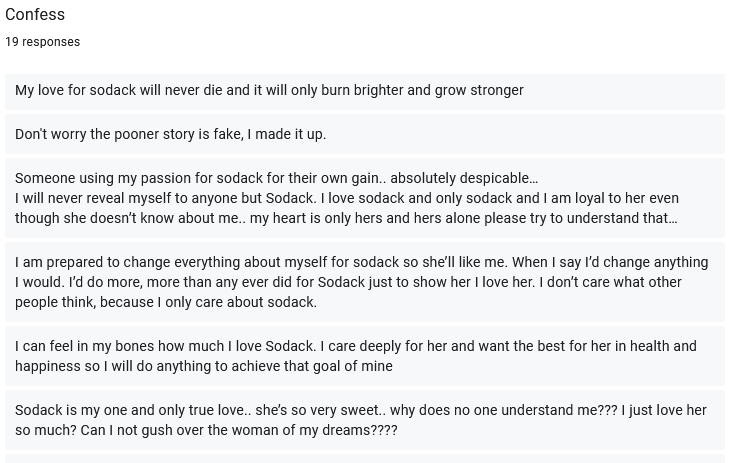The width and height of the screenshot is (730, 463).
Task: Select the "pooner story is fake" response
Action: point(365,134)
